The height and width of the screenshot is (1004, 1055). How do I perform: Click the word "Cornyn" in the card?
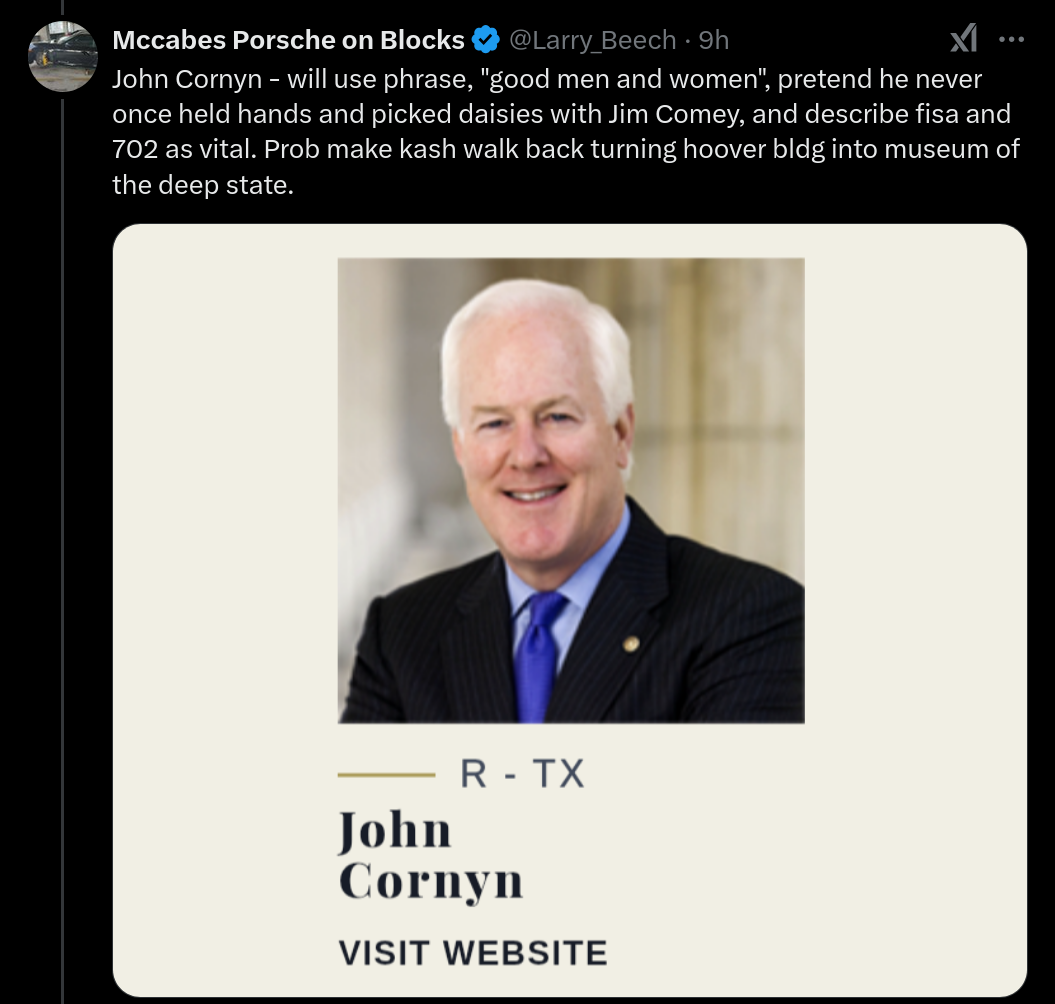431,882
